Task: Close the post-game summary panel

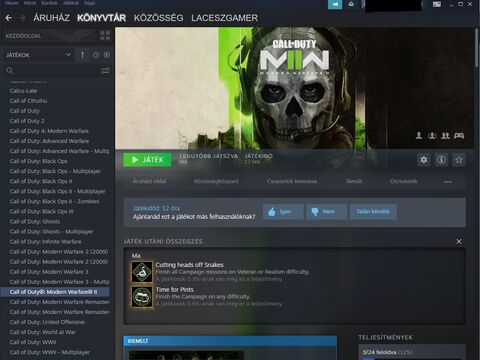Action: [459, 241]
